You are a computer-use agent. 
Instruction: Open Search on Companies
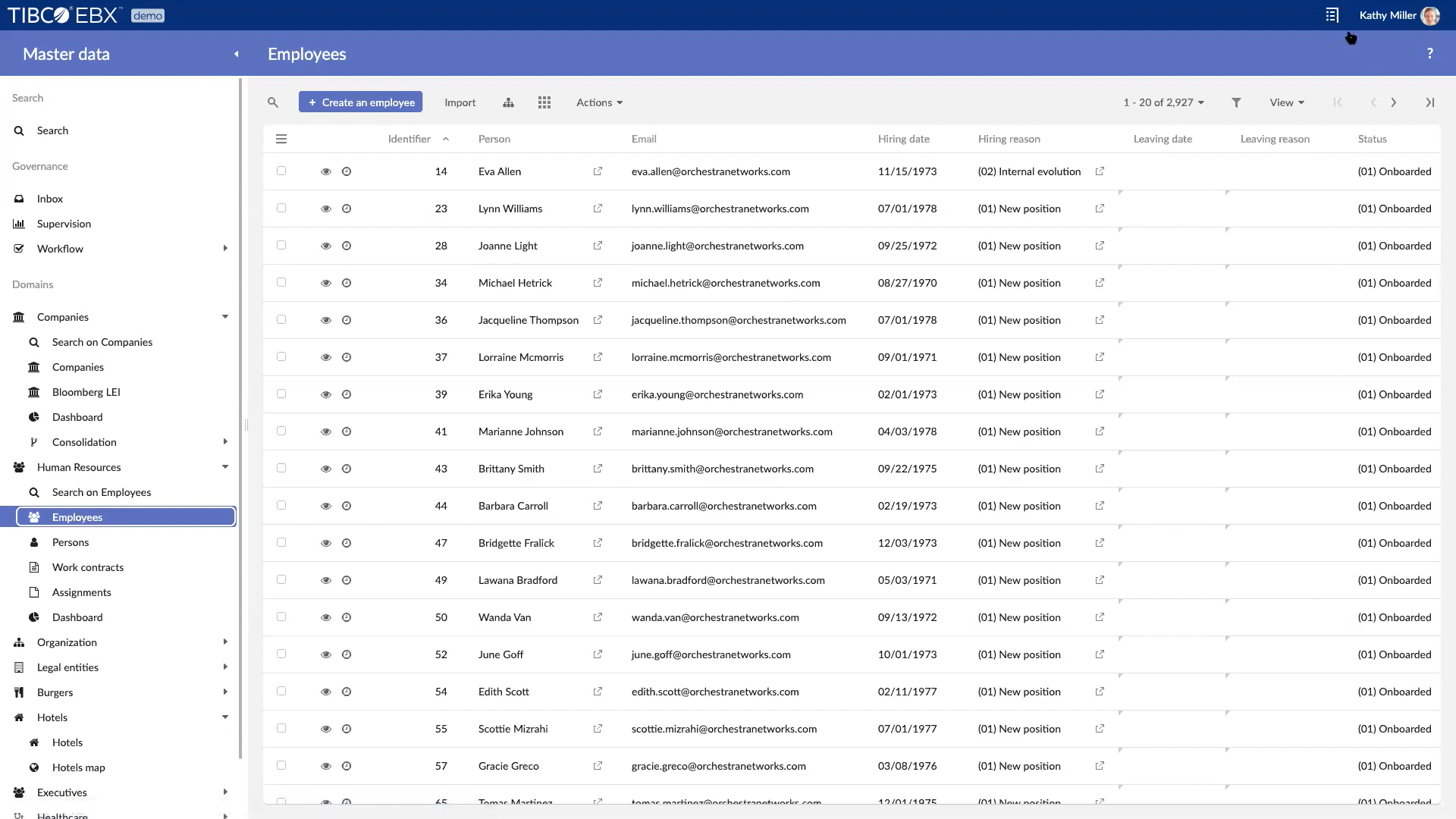coord(102,342)
